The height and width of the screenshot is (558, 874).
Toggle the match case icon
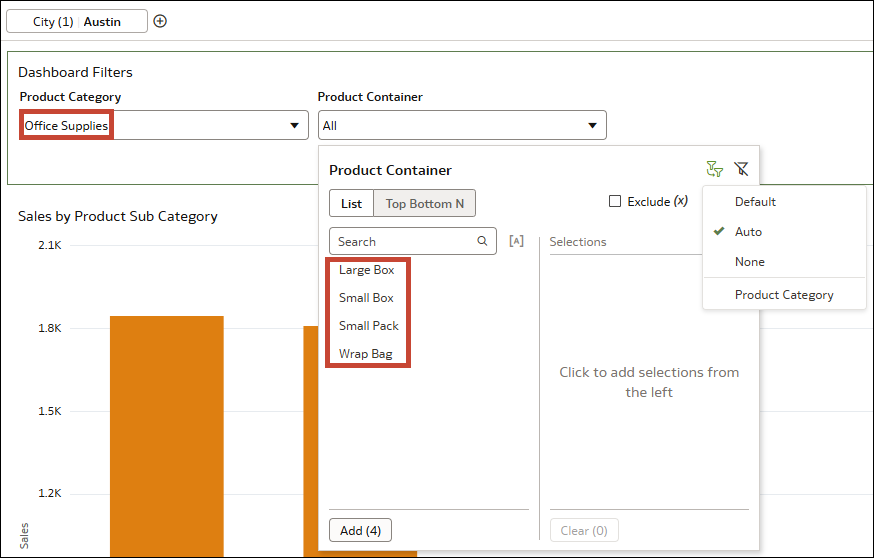[x=516, y=241]
